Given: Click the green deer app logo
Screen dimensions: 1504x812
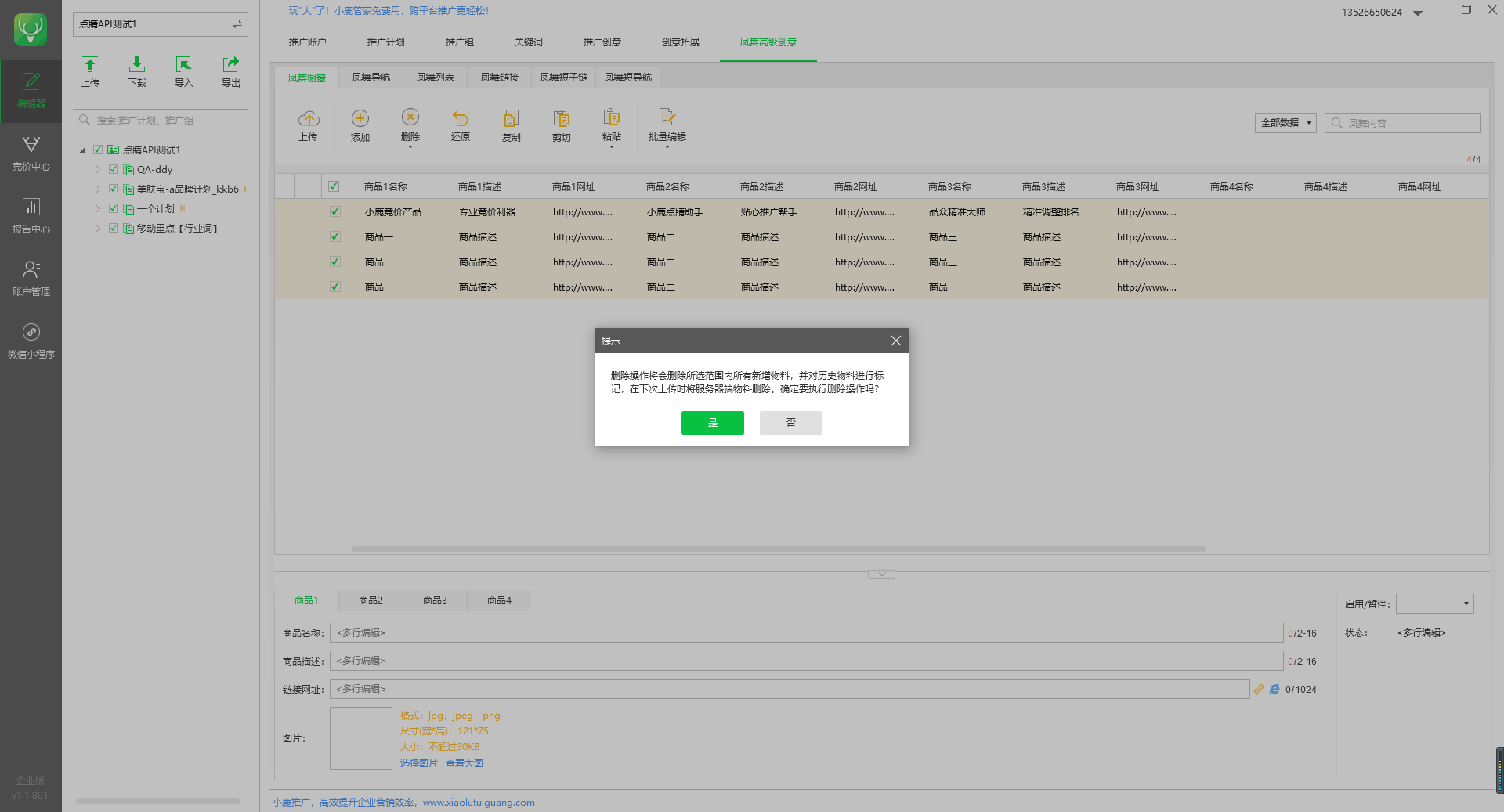Looking at the screenshot, I should point(31,30).
